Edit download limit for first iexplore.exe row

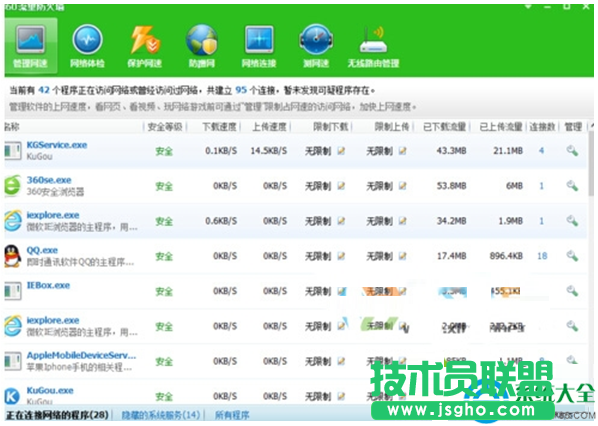[341, 221]
